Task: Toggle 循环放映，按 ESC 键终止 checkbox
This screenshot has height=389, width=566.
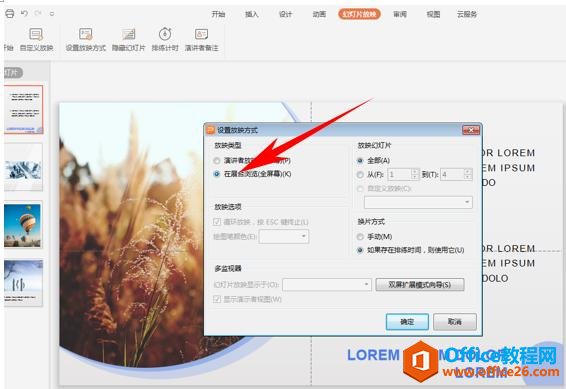Action: pyautogui.click(x=217, y=222)
